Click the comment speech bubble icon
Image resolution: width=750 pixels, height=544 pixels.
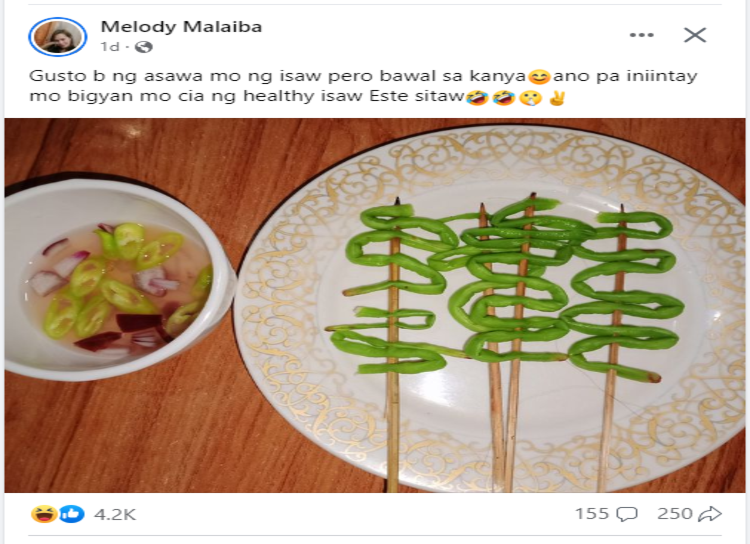click(627, 514)
